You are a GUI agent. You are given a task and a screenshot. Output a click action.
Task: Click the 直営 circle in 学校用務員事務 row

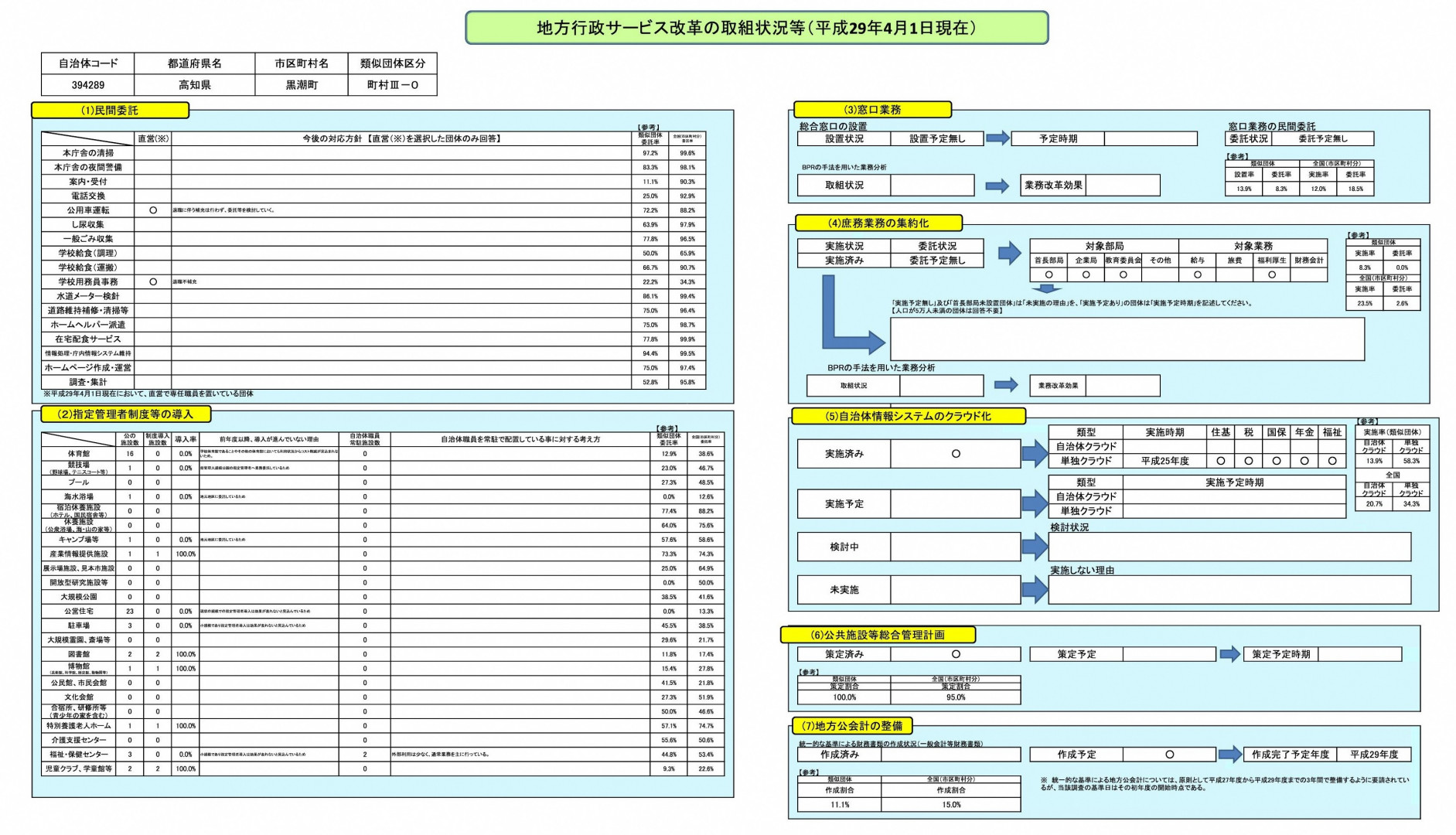click(x=153, y=282)
